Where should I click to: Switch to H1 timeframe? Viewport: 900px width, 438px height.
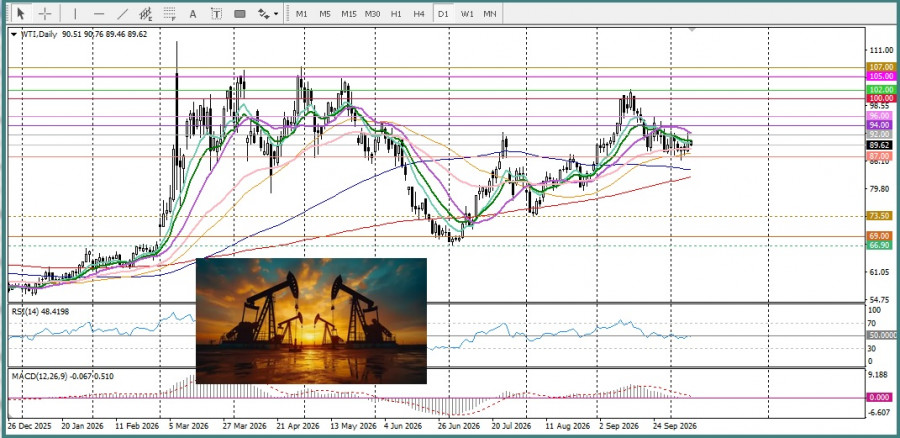pyautogui.click(x=395, y=14)
